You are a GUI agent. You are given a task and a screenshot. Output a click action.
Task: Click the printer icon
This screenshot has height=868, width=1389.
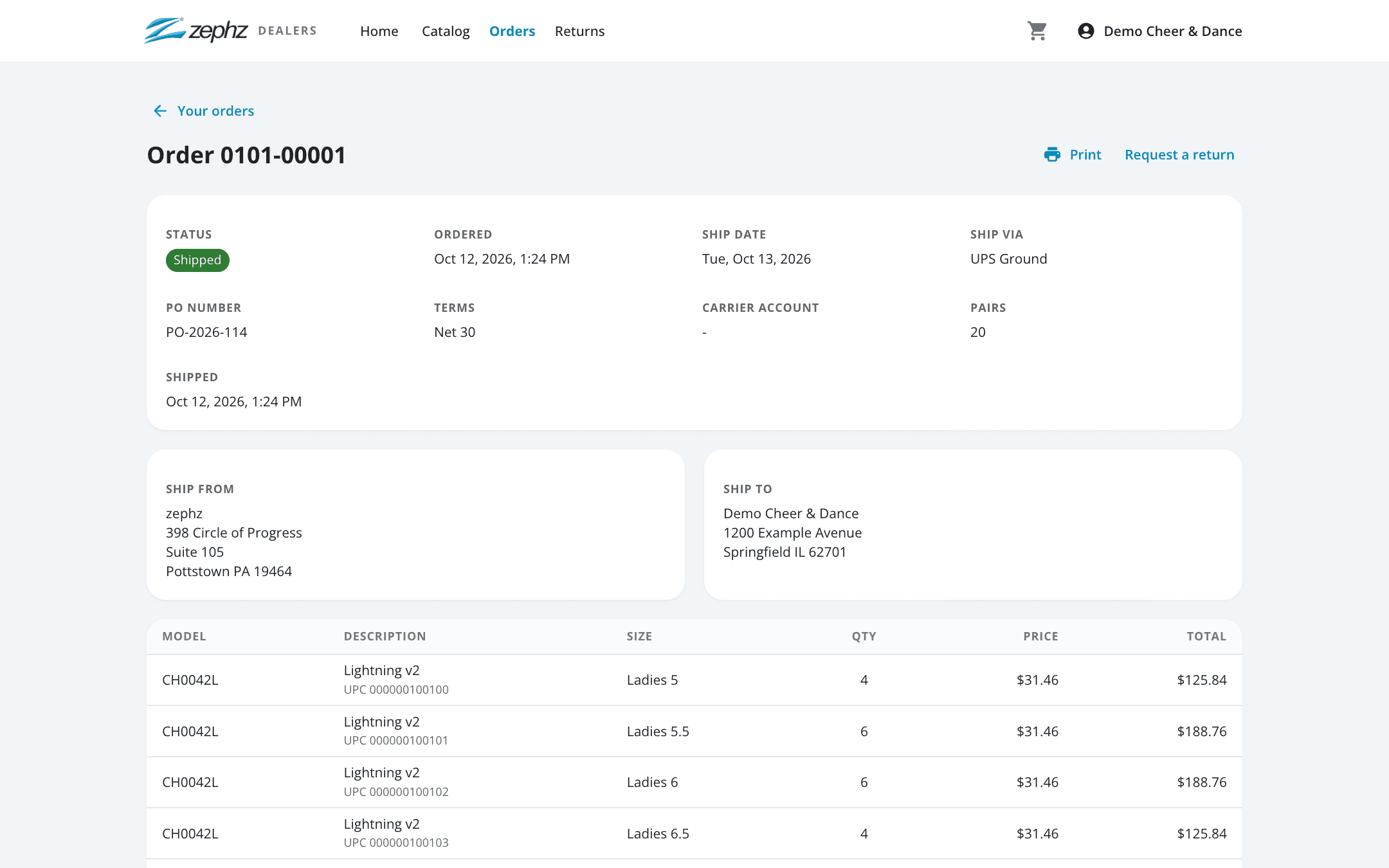[x=1052, y=154]
